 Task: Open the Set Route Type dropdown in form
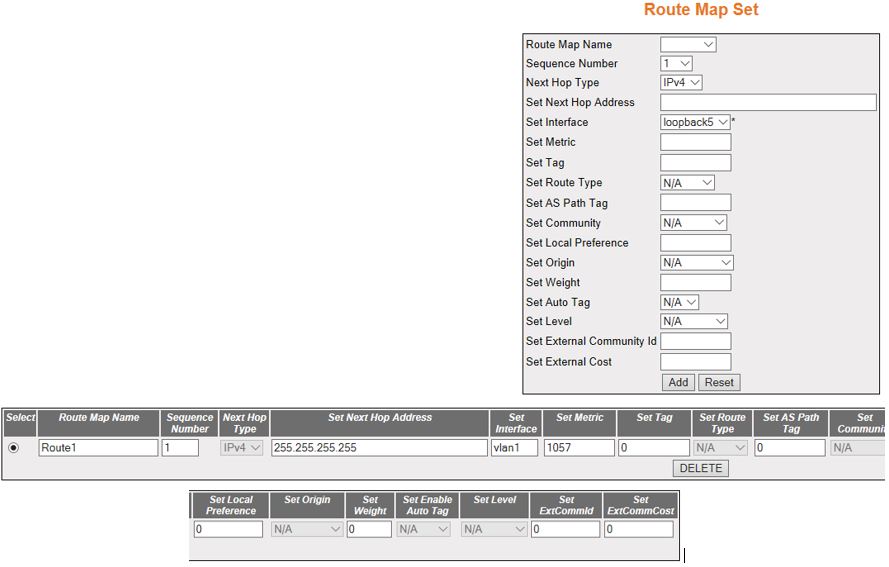point(688,183)
